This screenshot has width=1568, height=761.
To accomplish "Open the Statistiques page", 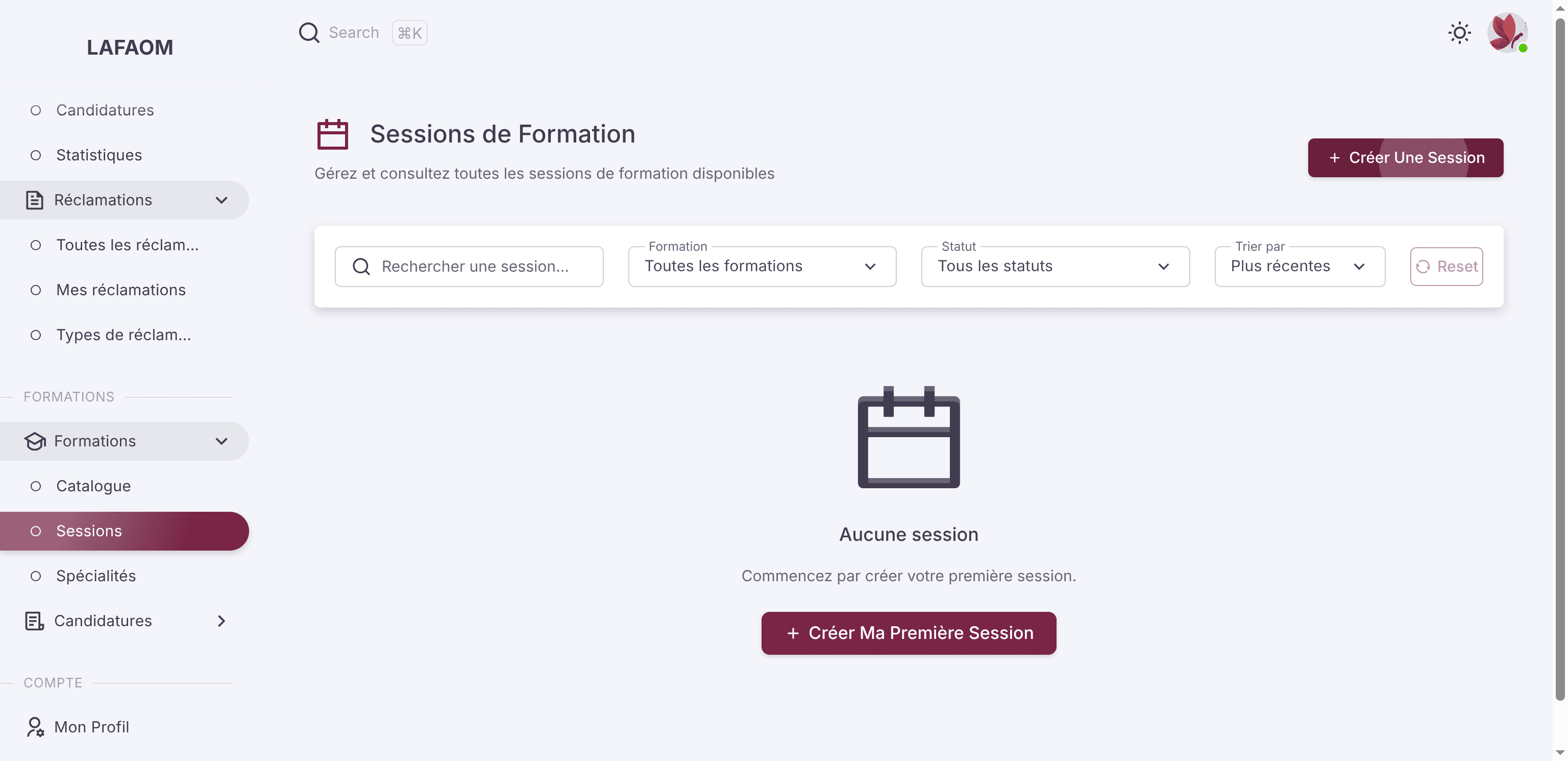I will tap(124, 155).
